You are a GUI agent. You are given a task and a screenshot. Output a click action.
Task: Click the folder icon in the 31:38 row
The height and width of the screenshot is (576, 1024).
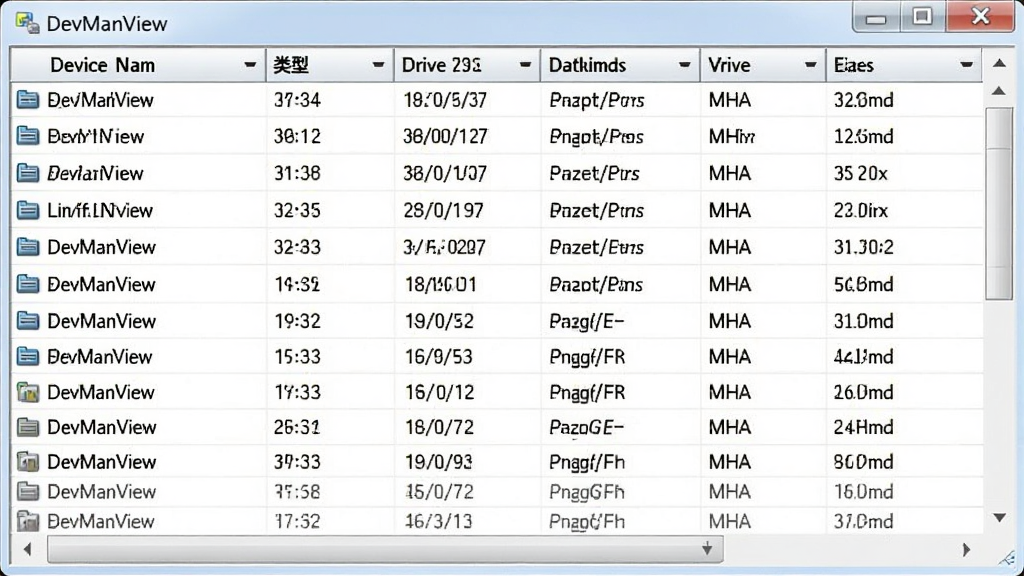[27, 173]
